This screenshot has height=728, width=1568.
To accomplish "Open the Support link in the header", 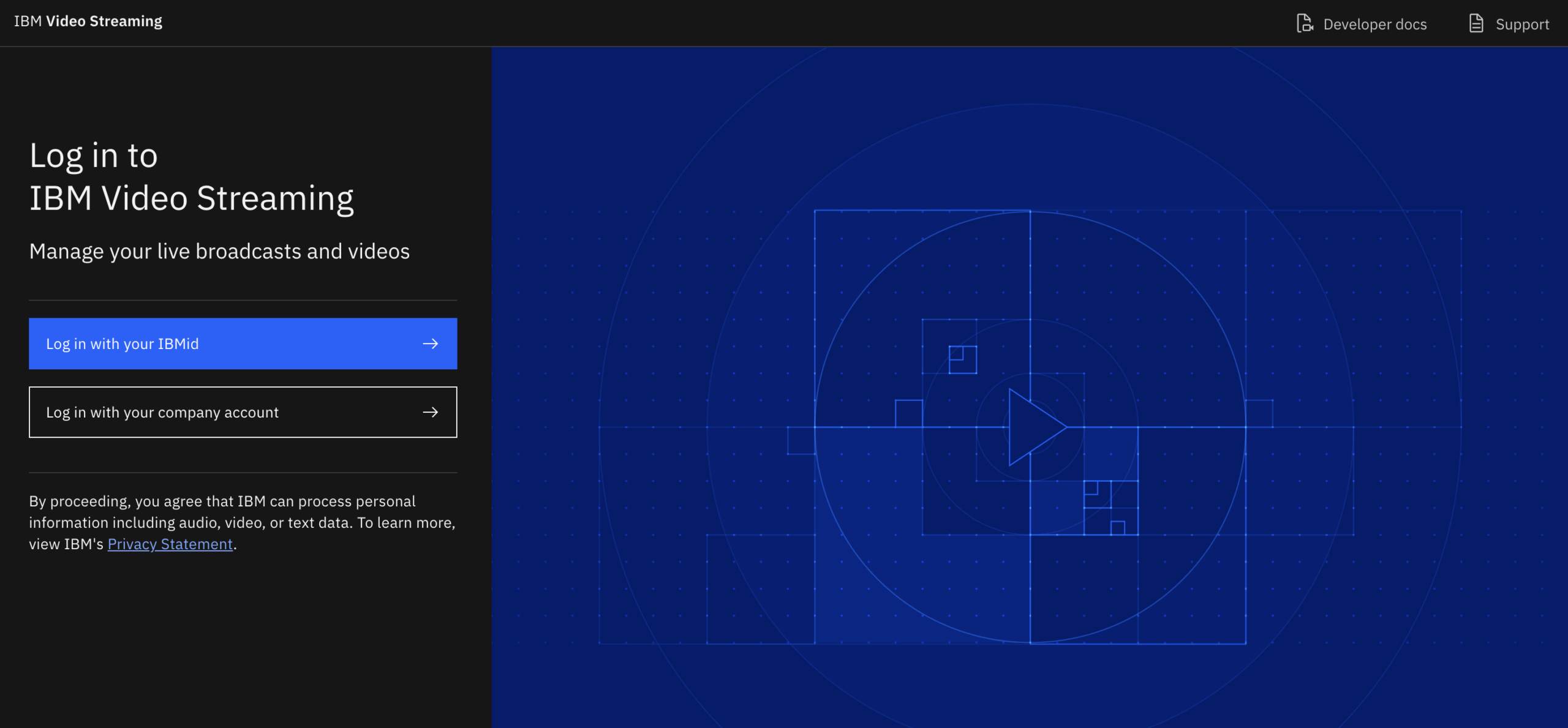I will 1522,24.
